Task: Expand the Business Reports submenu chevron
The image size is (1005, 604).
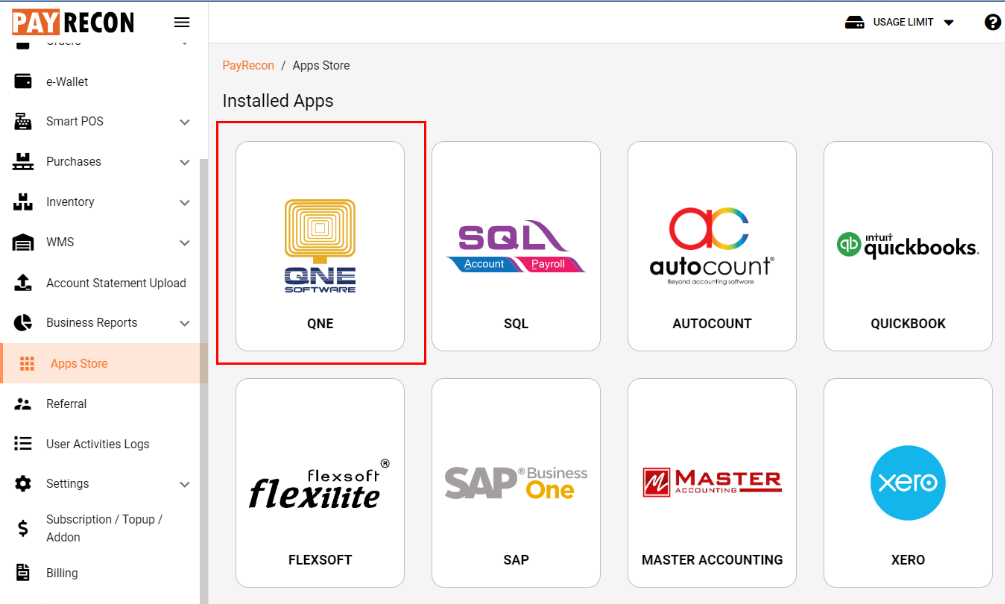Action: (185, 323)
